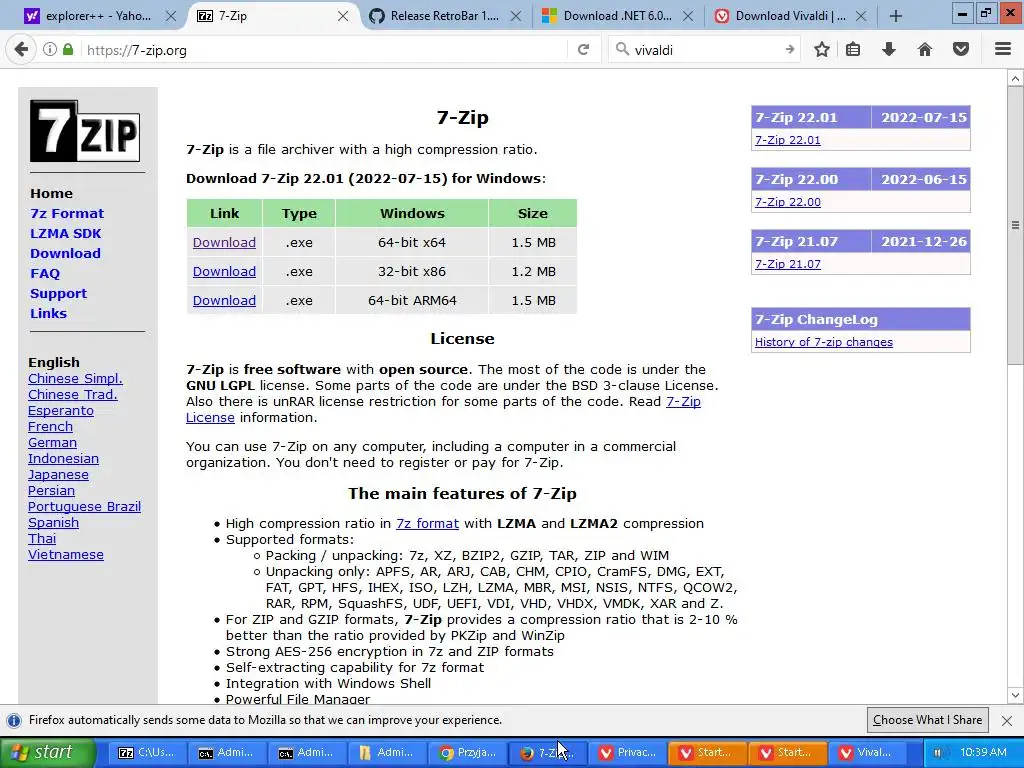The height and width of the screenshot is (768, 1024).
Task: Go back using the browser back arrow
Action: coord(21,50)
